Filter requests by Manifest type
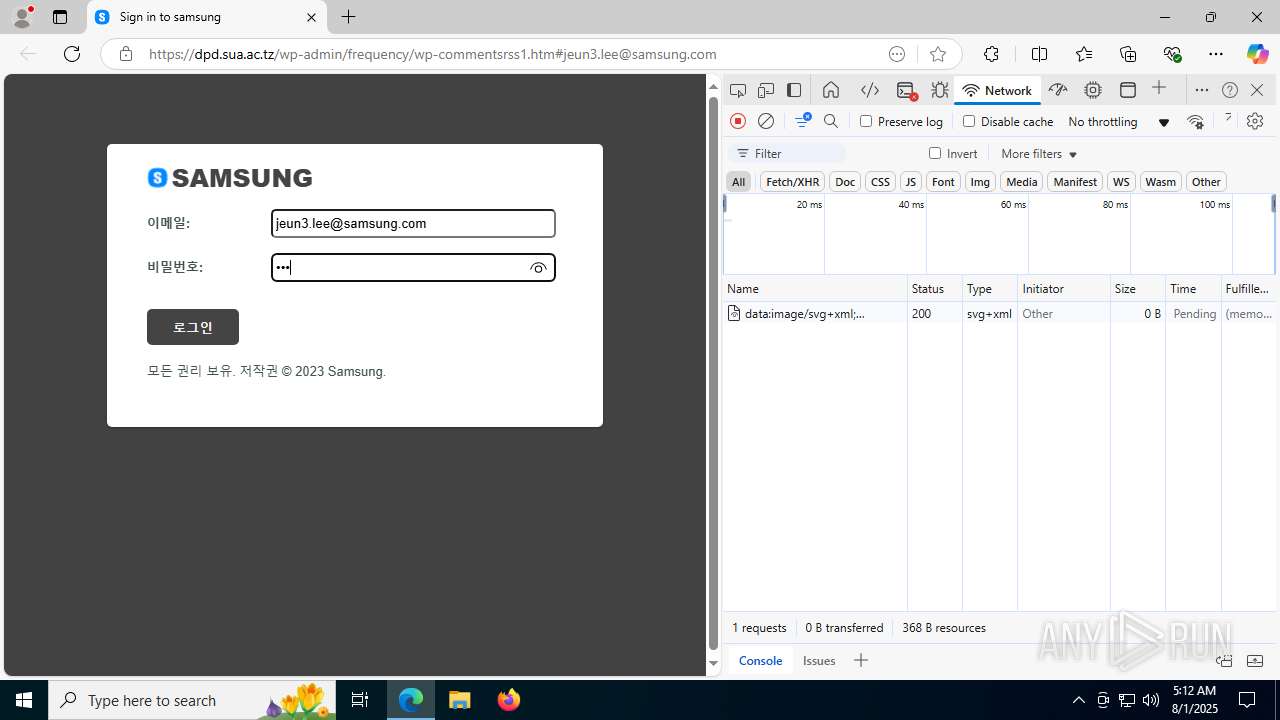The image size is (1280, 720). (x=1075, y=182)
